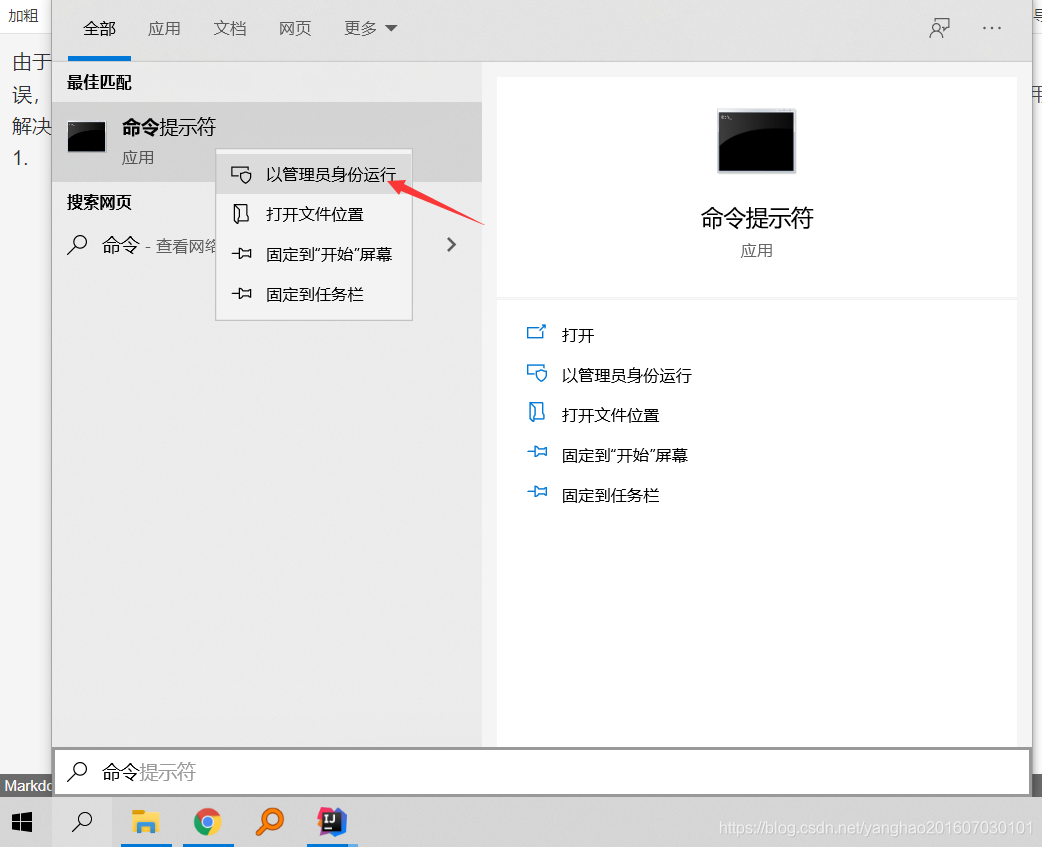Image resolution: width=1042 pixels, height=847 pixels.
Task: Choose 固定到任务栏 in the context menu
Action: tap(314, 294)
